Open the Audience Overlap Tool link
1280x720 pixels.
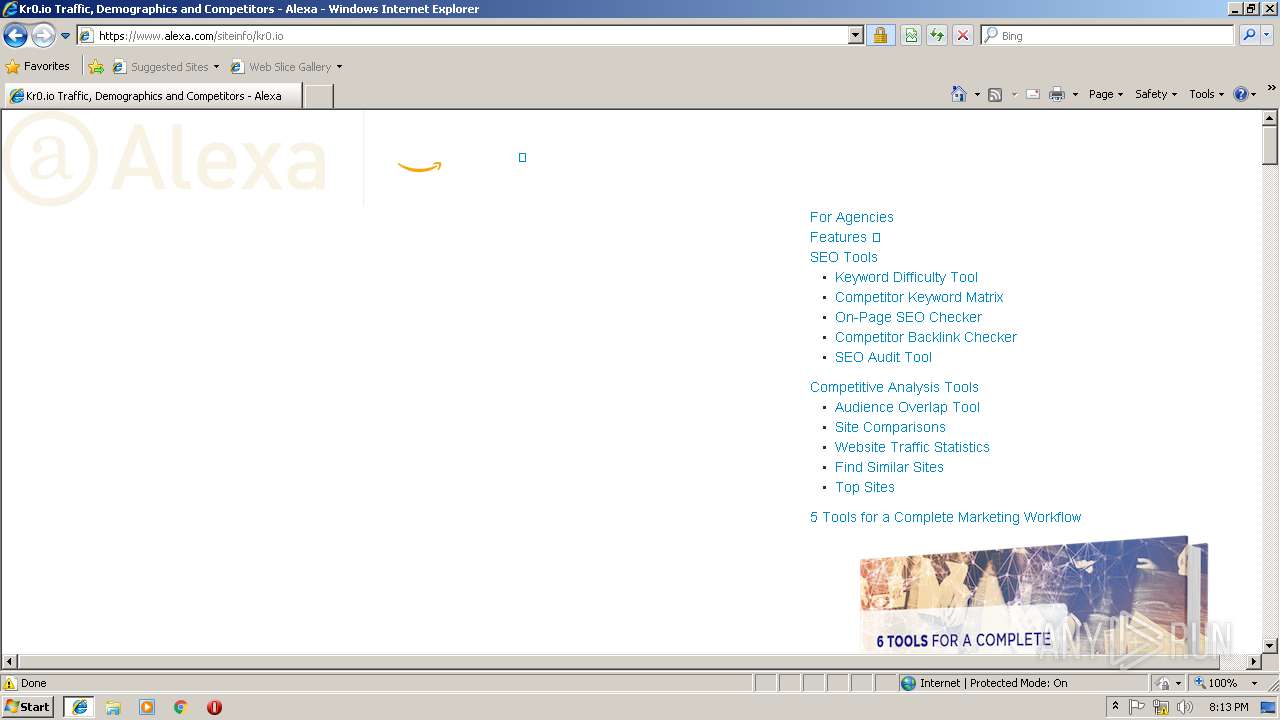[x=907, y=407]
